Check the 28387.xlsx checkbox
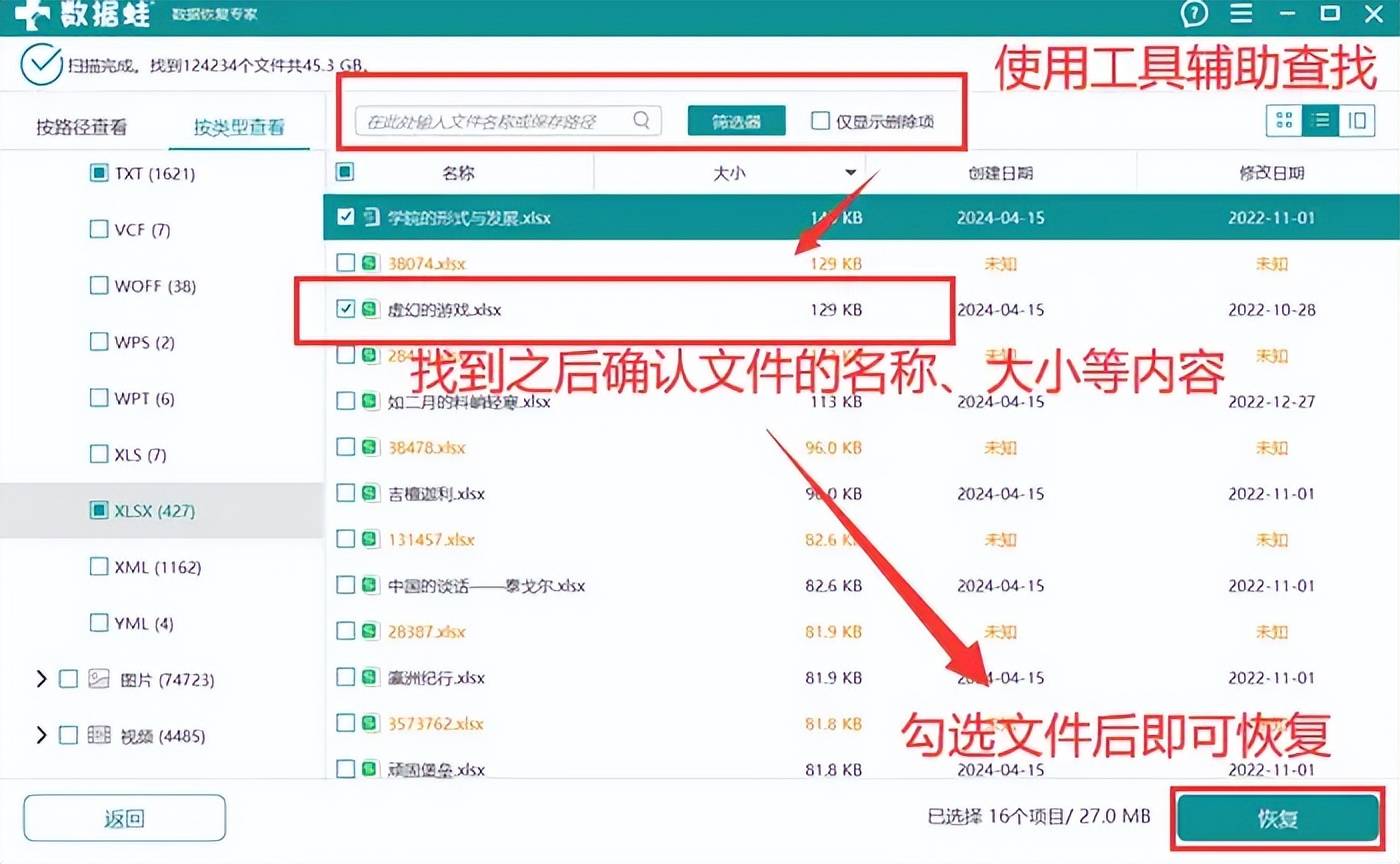This screenshot has height=864, width=1400. pos(345,631)
